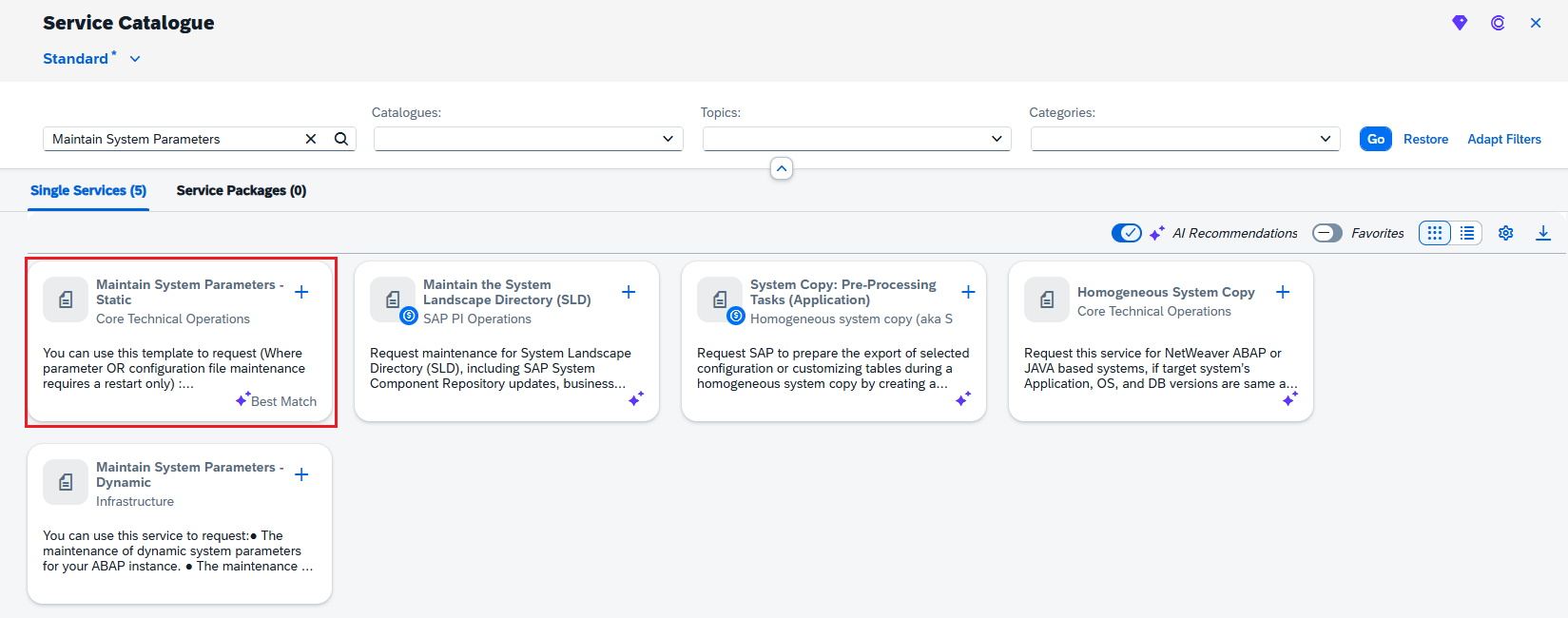Click the Infrastructure category text
This screenshot has height=618, width=1568.
click(x=135, y=502)
